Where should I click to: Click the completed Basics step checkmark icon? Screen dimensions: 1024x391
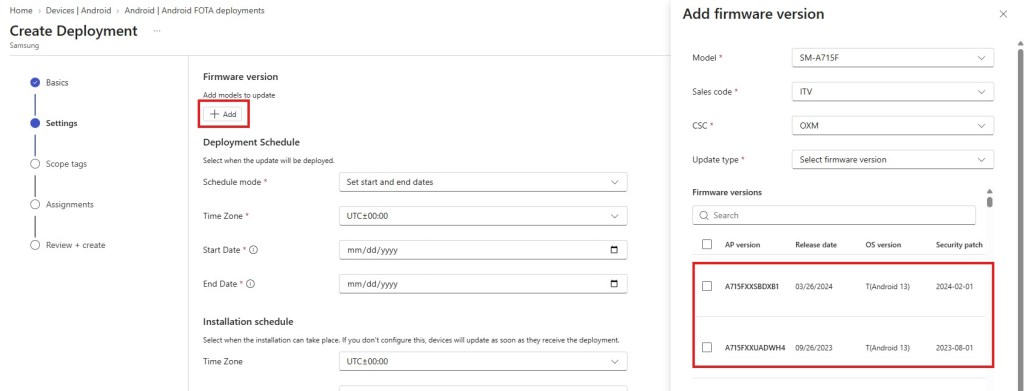click(x=35, y=82)
